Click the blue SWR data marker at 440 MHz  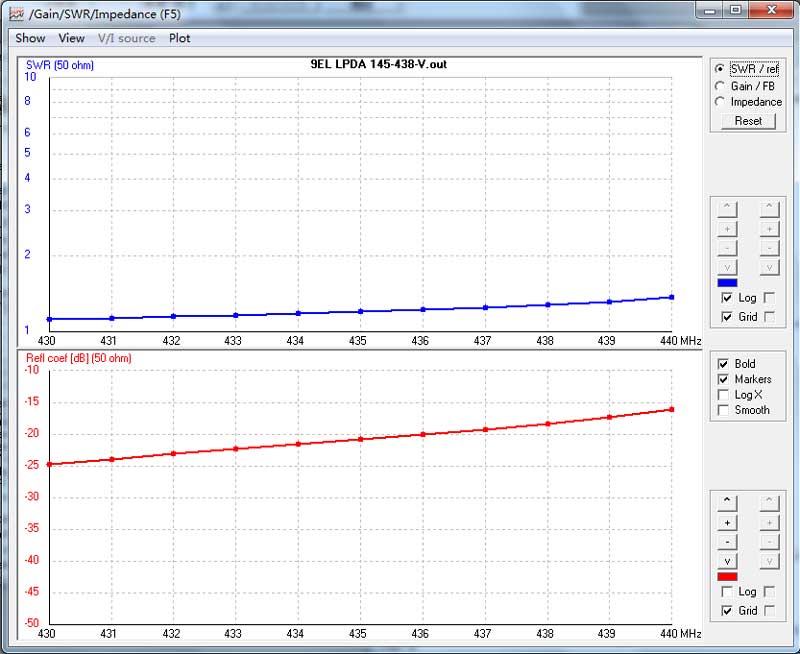click(671, 297)
